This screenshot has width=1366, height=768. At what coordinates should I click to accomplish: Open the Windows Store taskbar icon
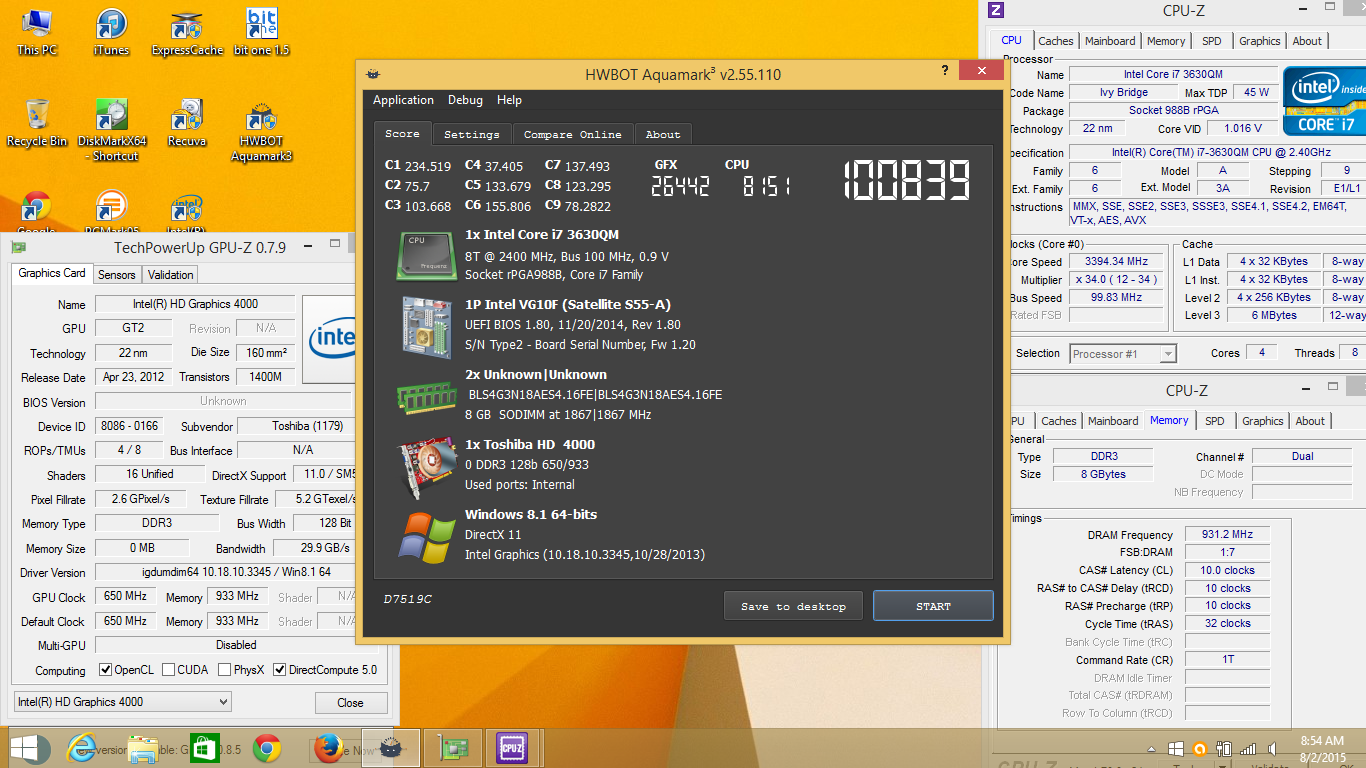(x=204, y=748)
